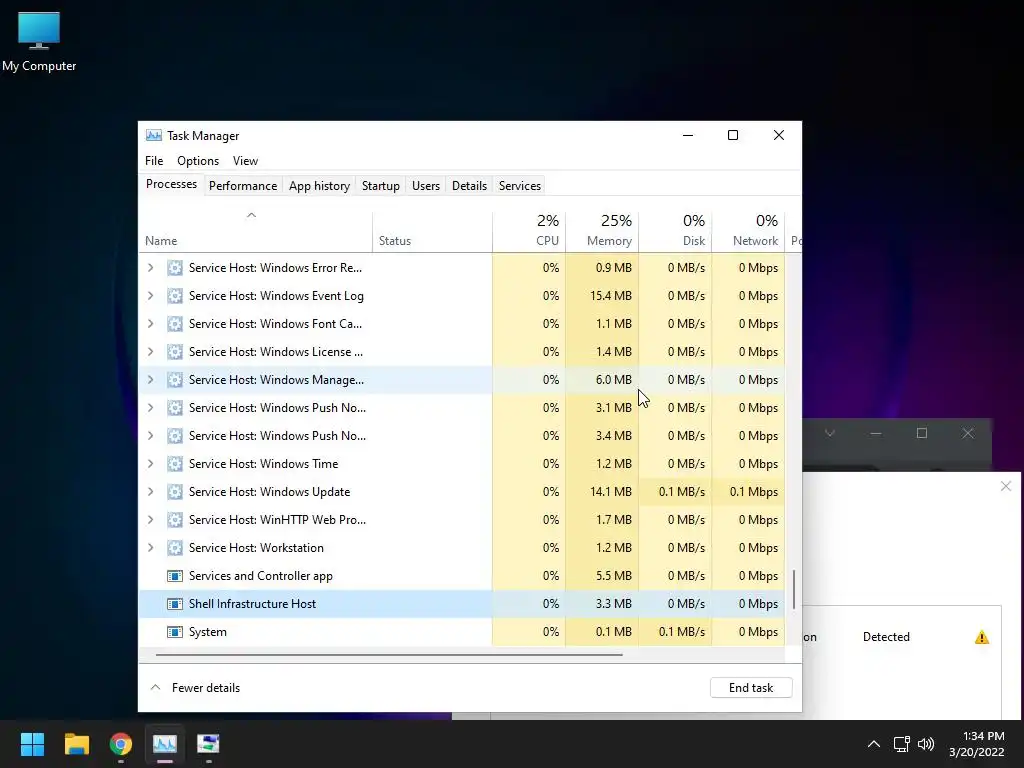Click Task Manager icon in the taskbar
Viewport: 1024px width, 768px height.
165,744
